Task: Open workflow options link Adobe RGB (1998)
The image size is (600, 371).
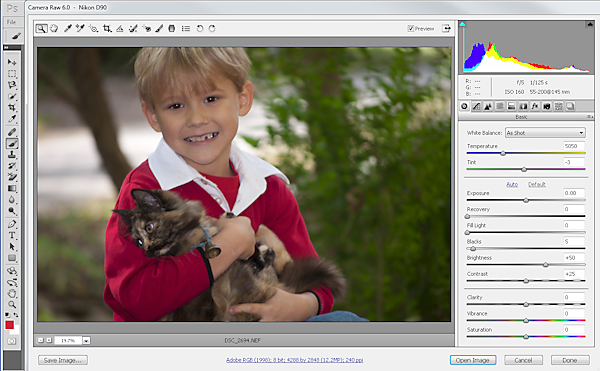Action: click(295, 360)
